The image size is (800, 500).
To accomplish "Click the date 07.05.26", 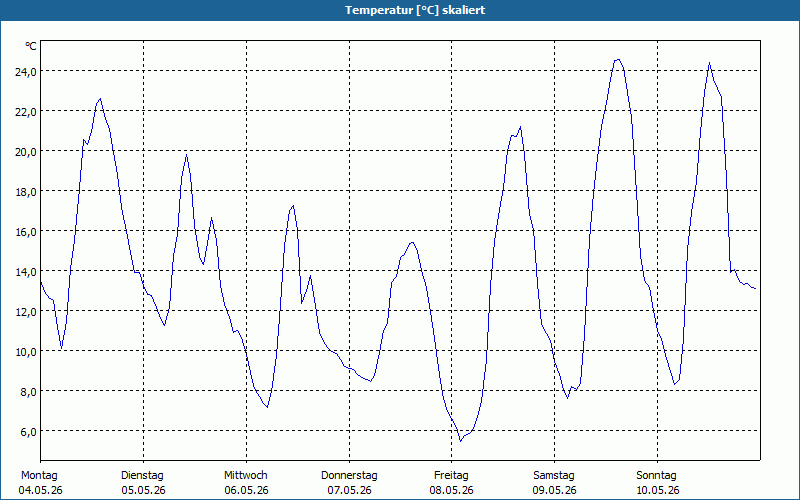I will (349, 490).
